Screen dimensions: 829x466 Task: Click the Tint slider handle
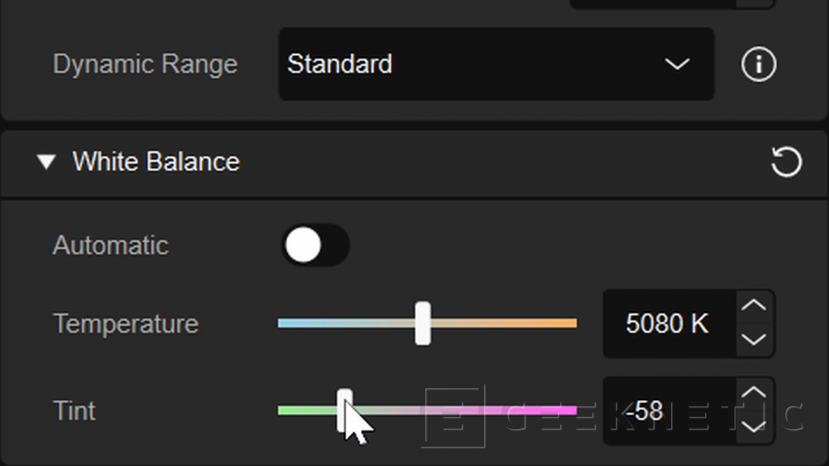[344, 409]
